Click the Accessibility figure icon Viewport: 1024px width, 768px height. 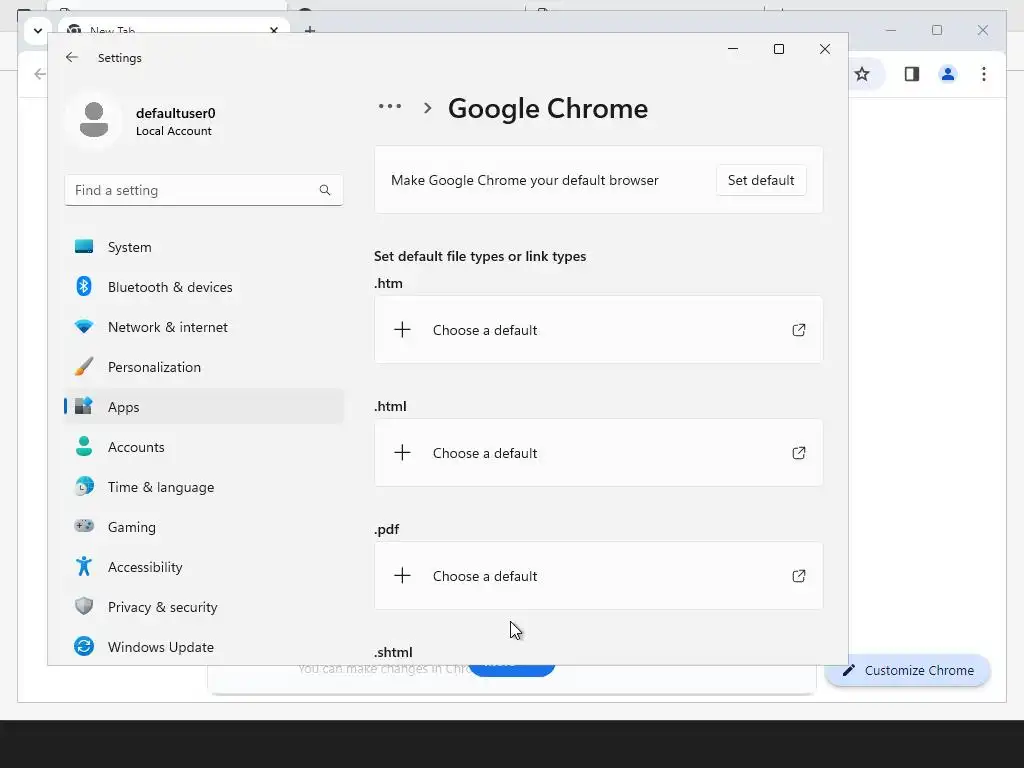point(84,566)
